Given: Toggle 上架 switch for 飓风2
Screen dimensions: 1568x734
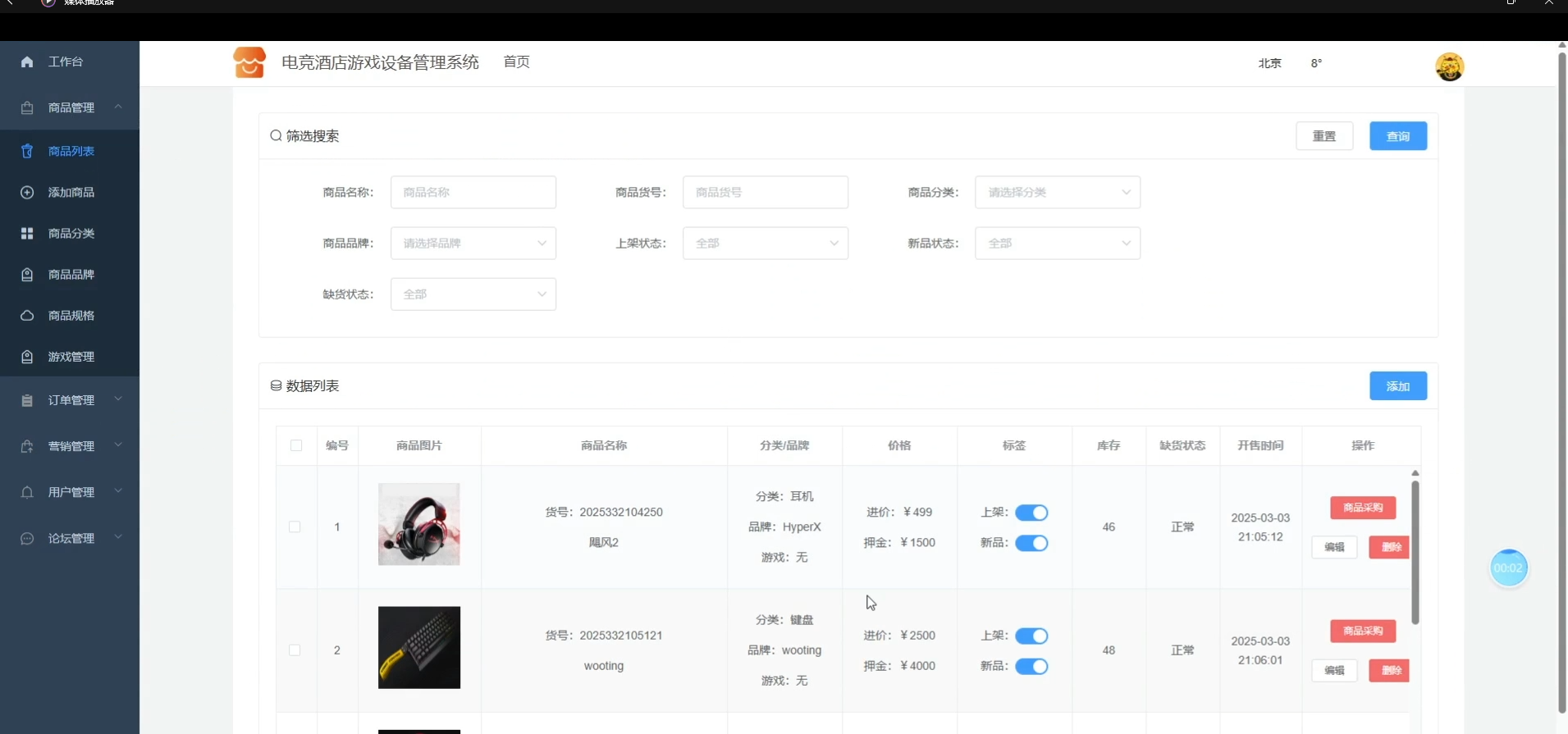Looking at the screenshot, I should click(1031, 513).
